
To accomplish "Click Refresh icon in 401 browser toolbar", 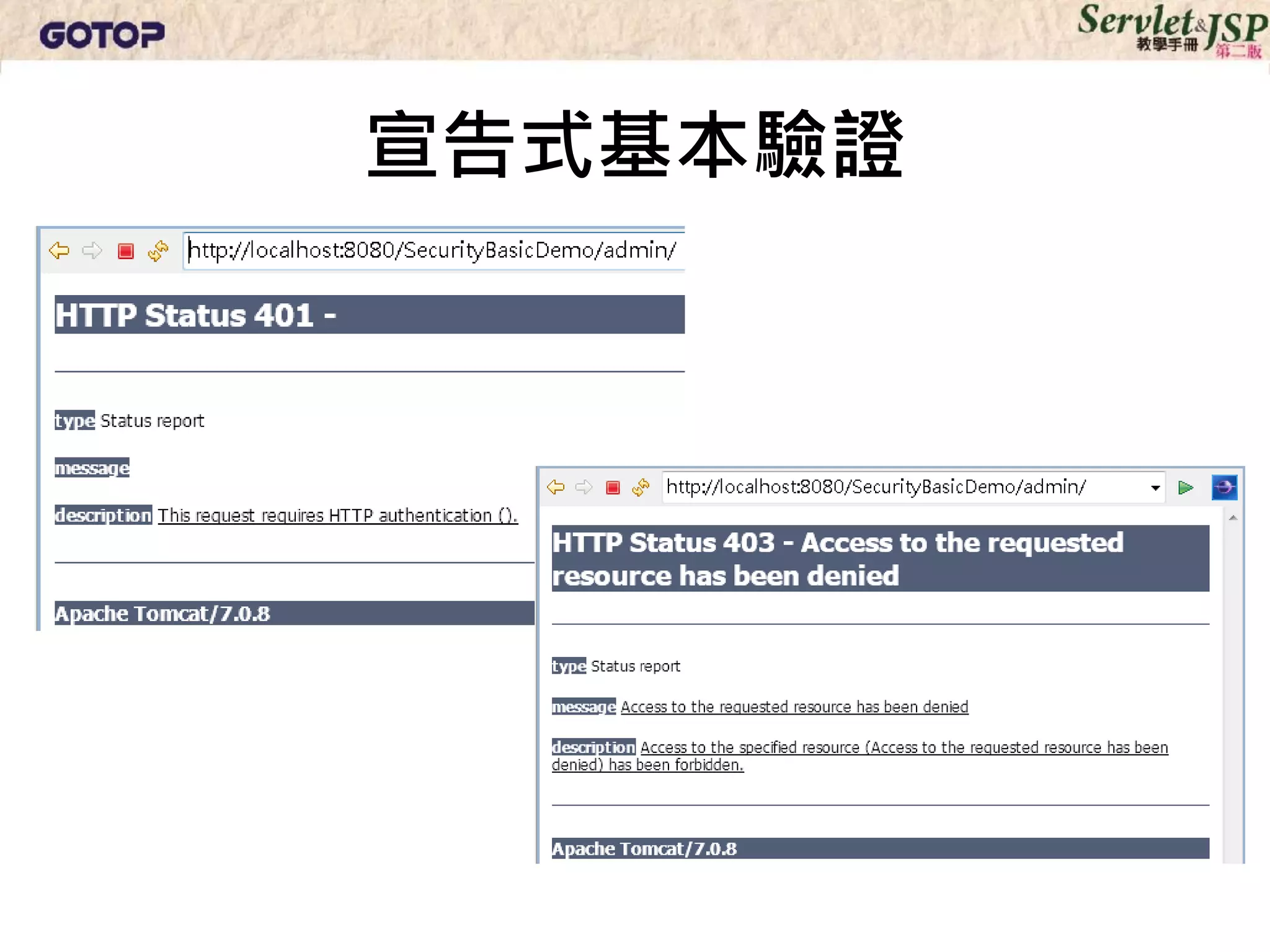I will (158, 250).
